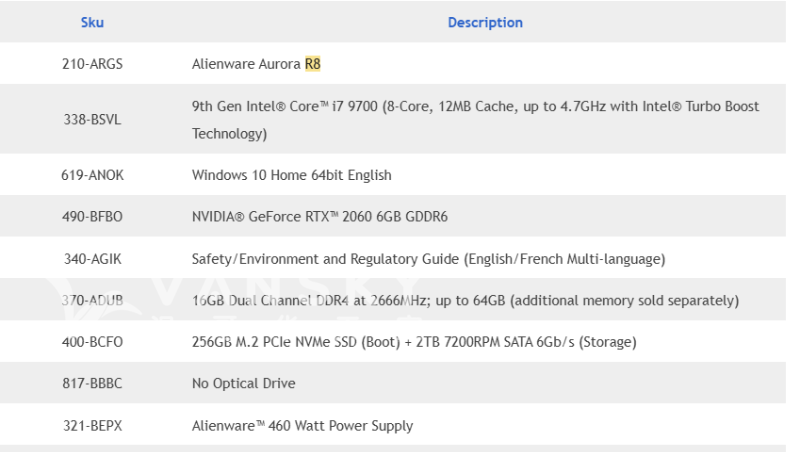Select the 370-ADUB sku cell
This screenshot has width=800, height=452.
click(x=92, y=301)
